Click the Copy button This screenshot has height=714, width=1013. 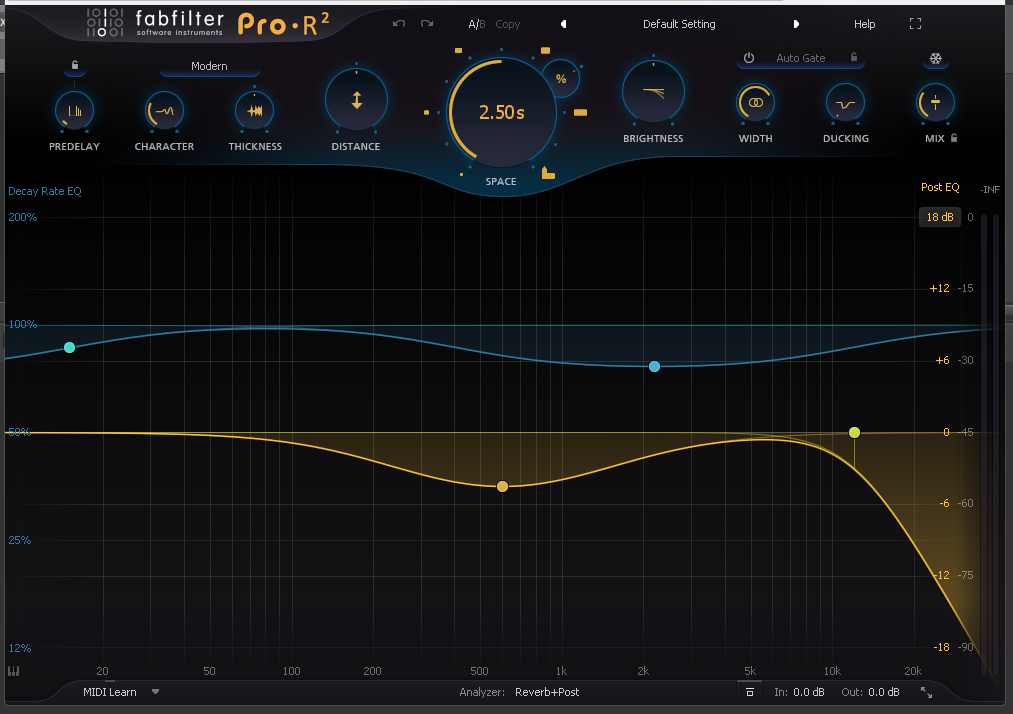coord(507,23)
